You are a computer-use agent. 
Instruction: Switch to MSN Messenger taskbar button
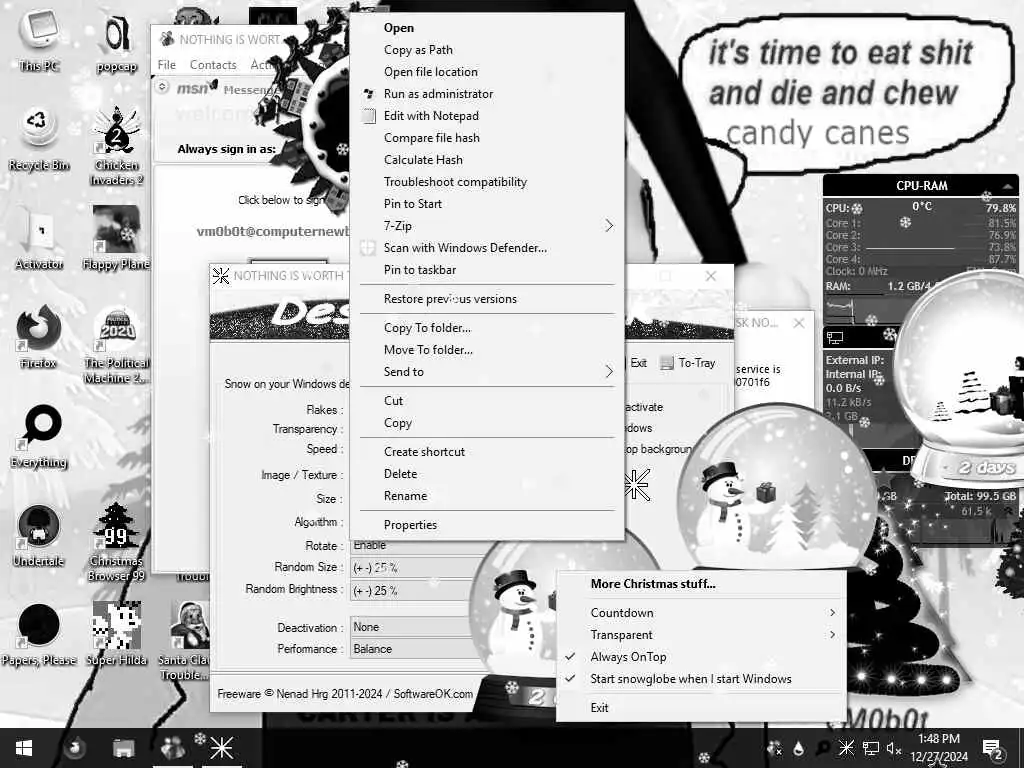[x=172, y=748]
